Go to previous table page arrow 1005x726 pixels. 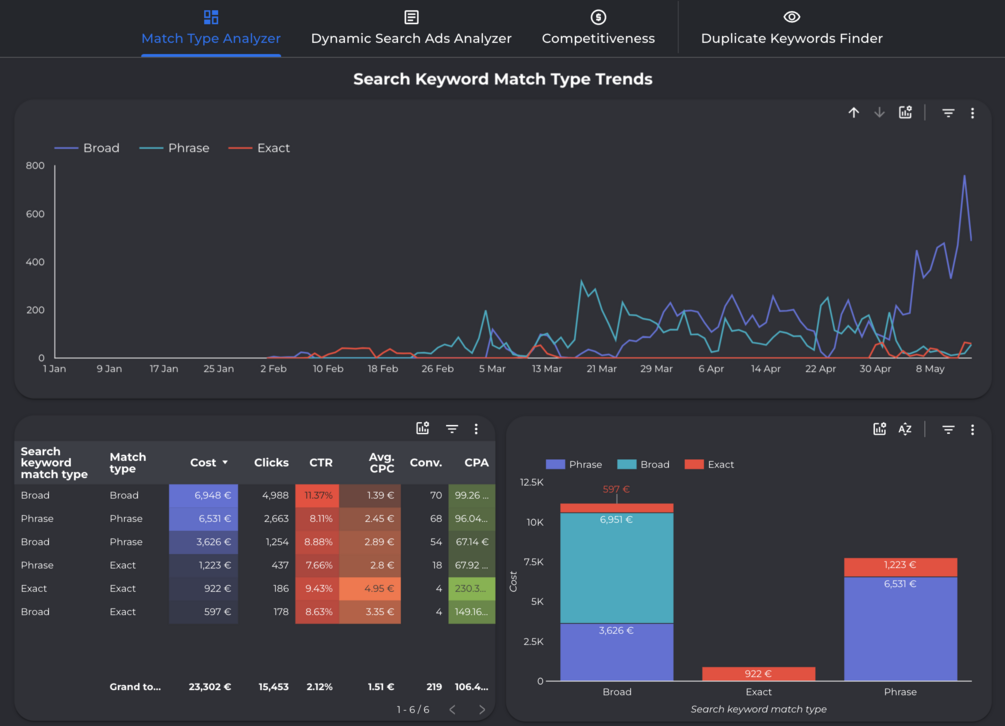point(453,709)
